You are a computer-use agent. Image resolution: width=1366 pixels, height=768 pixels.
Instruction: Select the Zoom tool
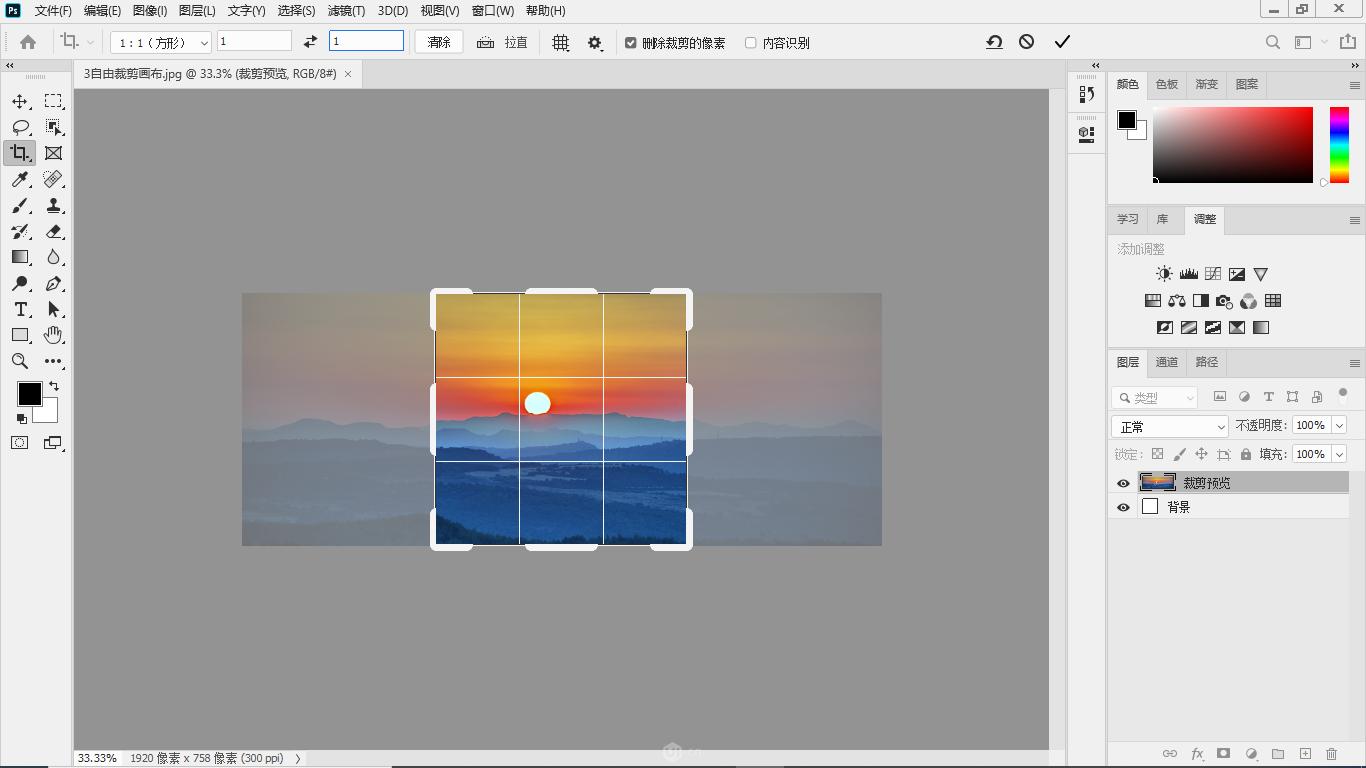[20, 361]
